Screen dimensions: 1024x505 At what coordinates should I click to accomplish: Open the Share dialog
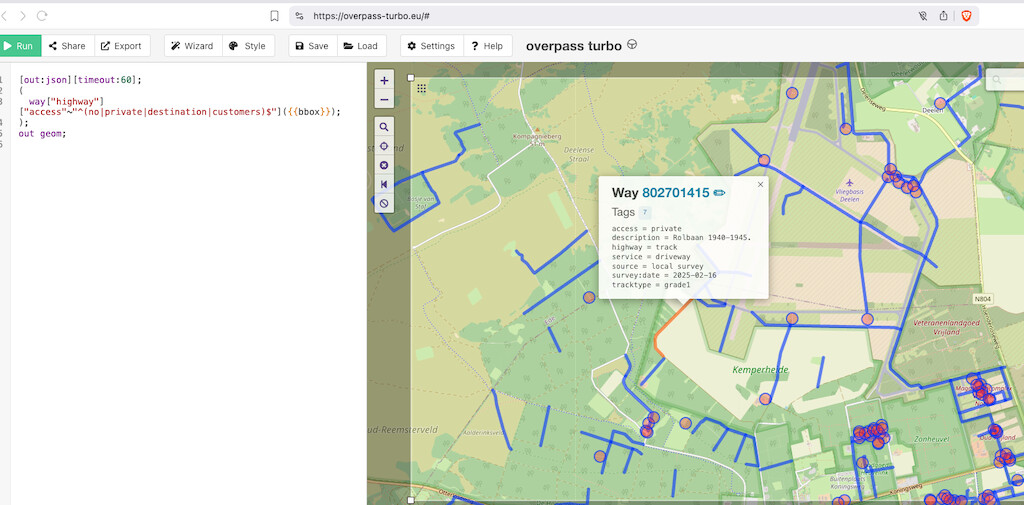(x=68, y=46)
